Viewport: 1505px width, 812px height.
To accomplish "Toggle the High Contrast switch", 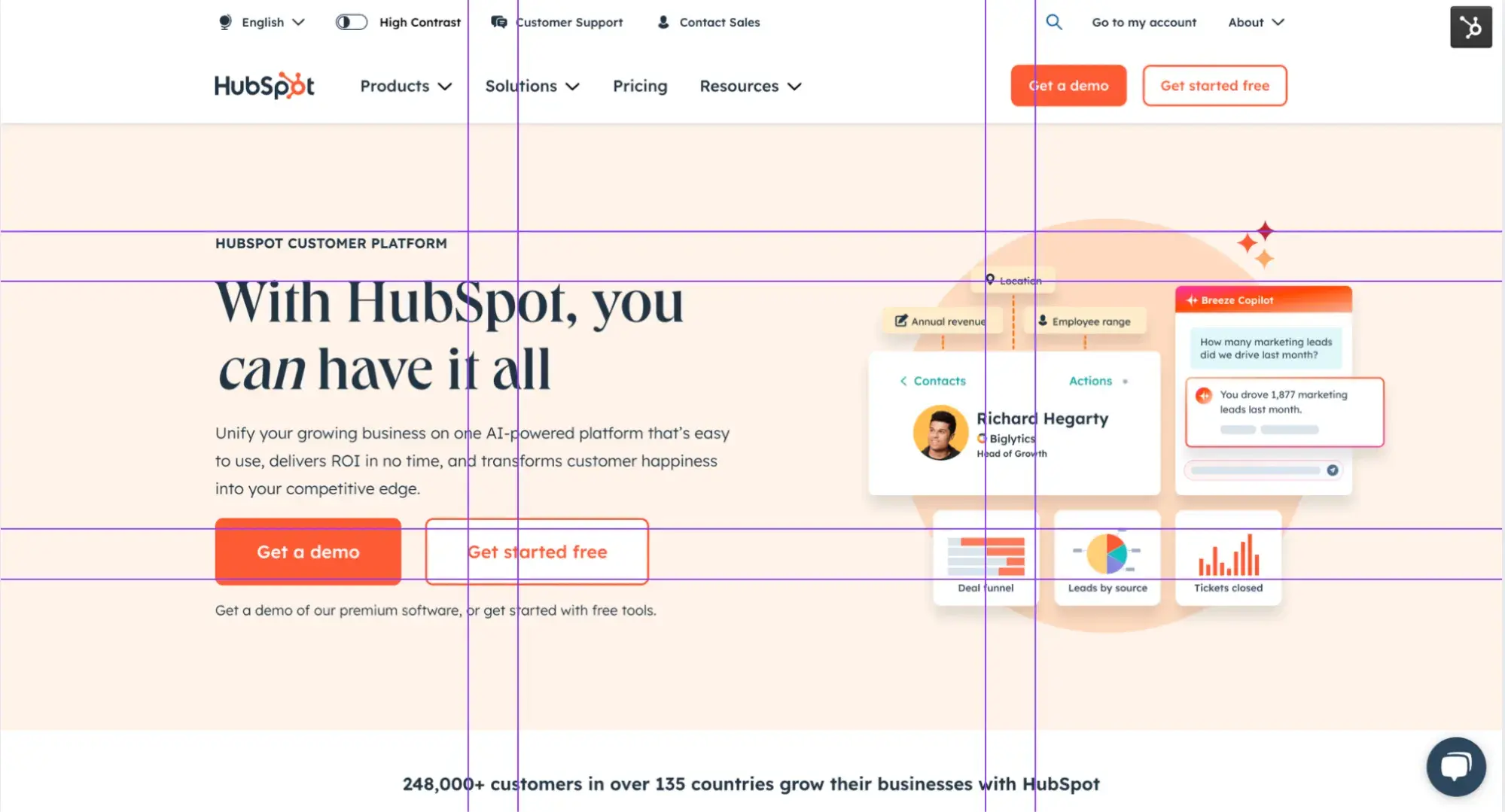I will click(351, 22).
